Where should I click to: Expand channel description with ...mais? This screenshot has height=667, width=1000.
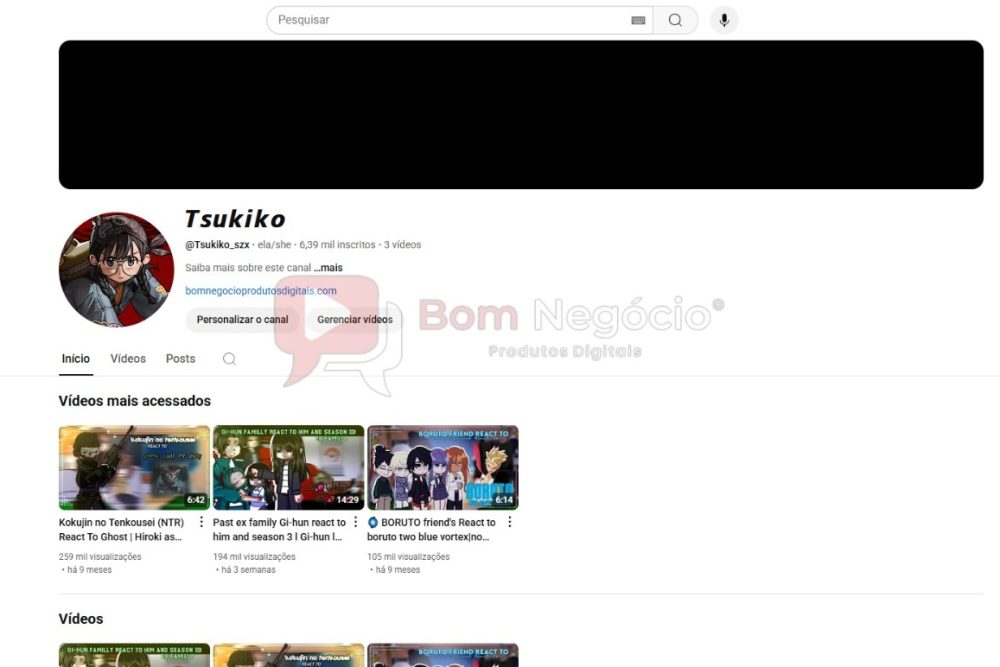328,268
